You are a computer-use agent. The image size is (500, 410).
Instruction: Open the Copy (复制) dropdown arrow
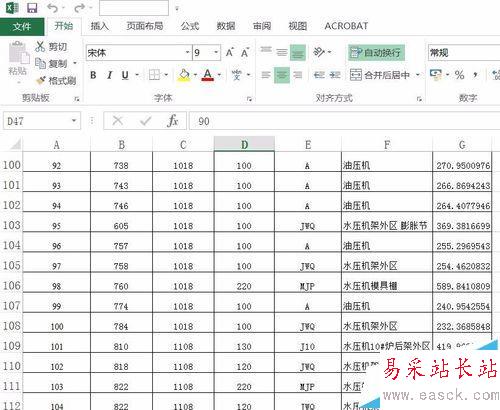click(x=75, y=63)
